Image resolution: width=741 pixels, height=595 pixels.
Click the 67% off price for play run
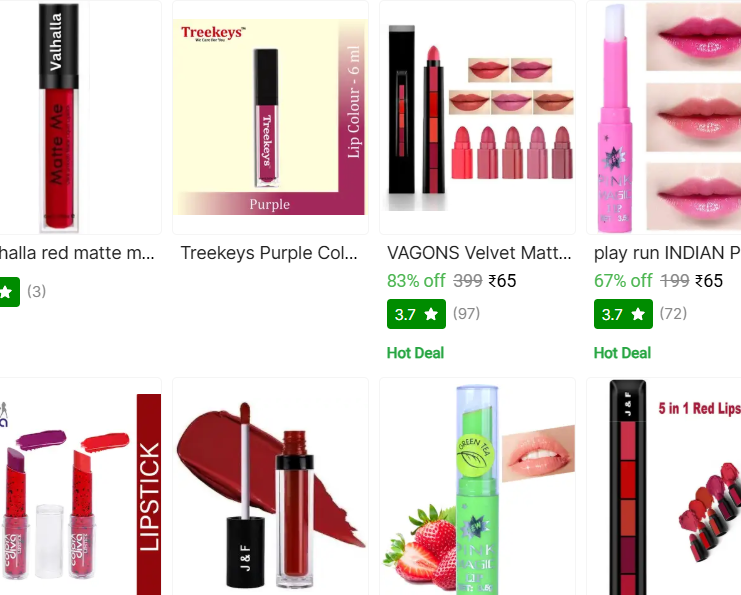(623, 281)
